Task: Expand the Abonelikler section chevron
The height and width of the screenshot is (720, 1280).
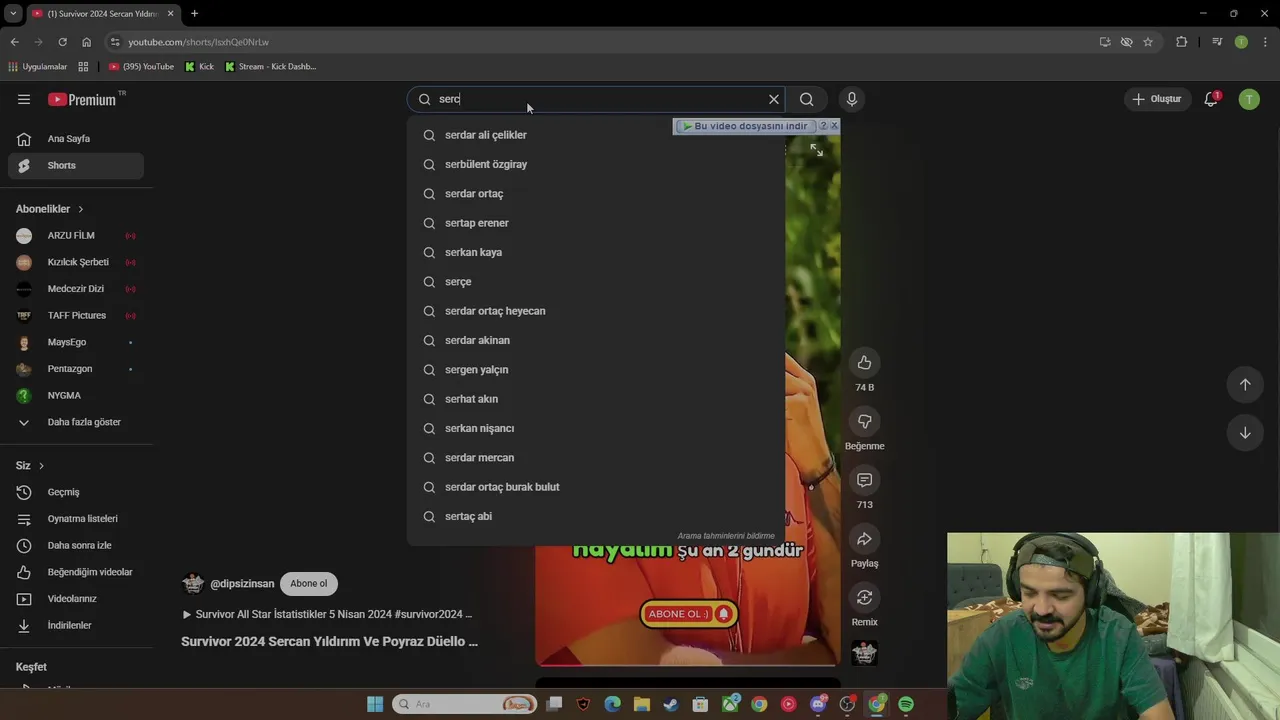Action: 80,209
